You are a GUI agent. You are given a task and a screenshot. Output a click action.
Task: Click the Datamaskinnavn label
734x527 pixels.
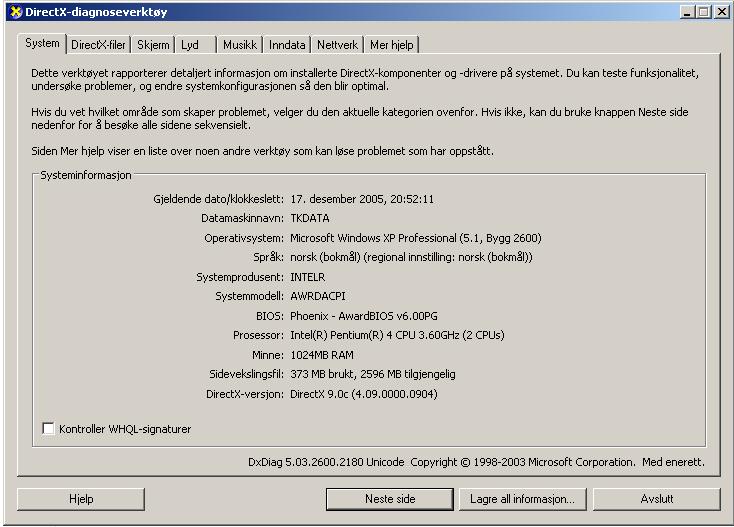pos(242,218)
